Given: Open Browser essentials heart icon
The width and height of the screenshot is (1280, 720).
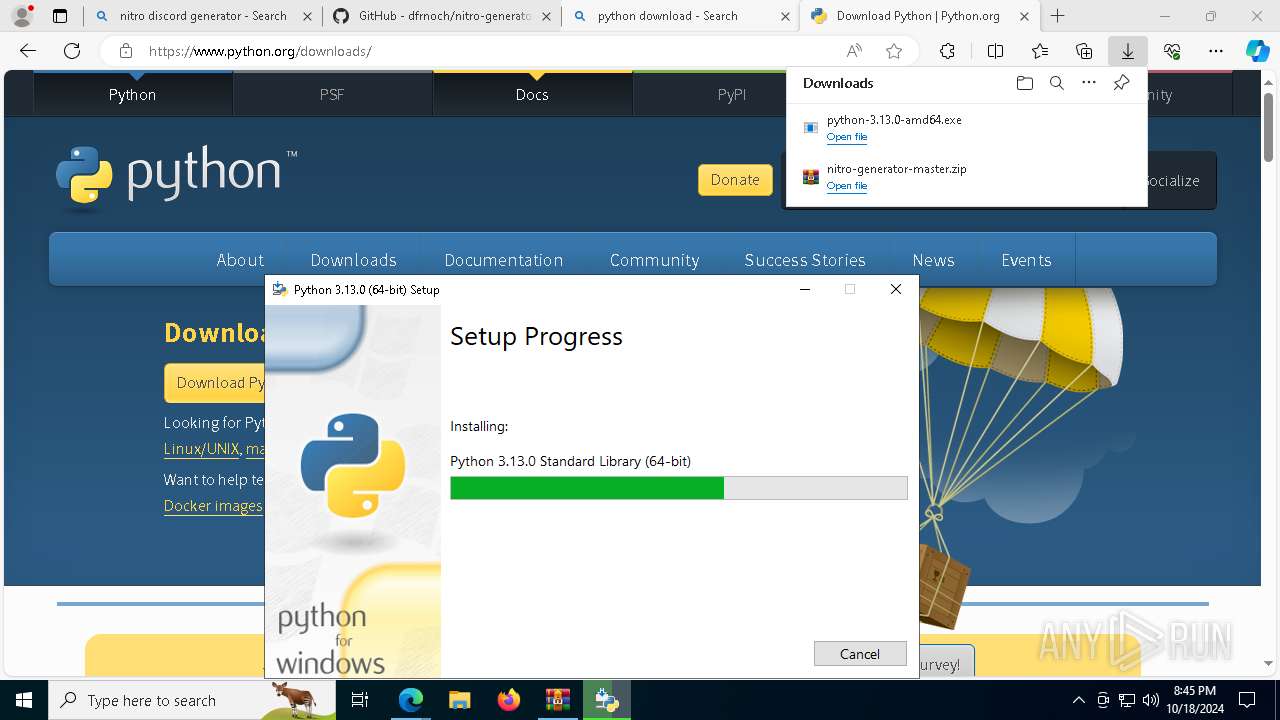Looking at the screenshot, I should coord(1172,51).
